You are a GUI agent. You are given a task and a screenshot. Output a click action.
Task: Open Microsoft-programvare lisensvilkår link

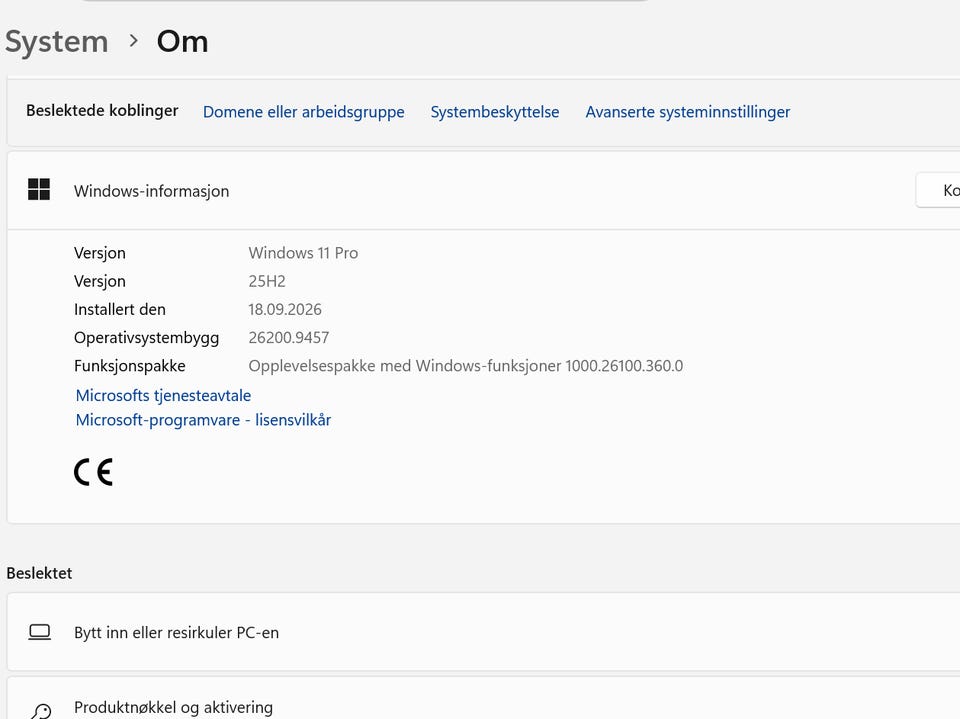tap(203, 420)
